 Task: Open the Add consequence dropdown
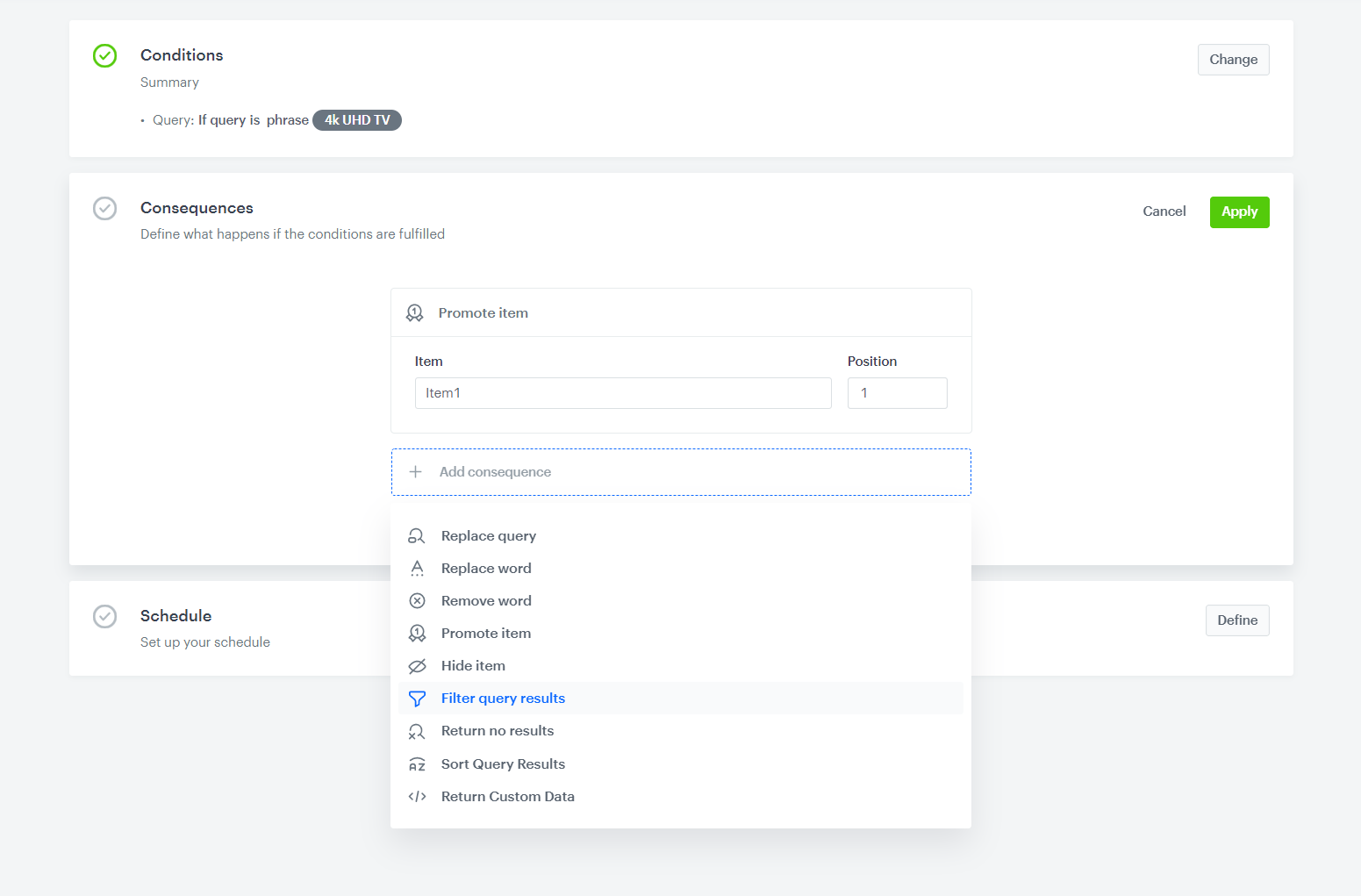pyautogui.click(x=680, y=472)
